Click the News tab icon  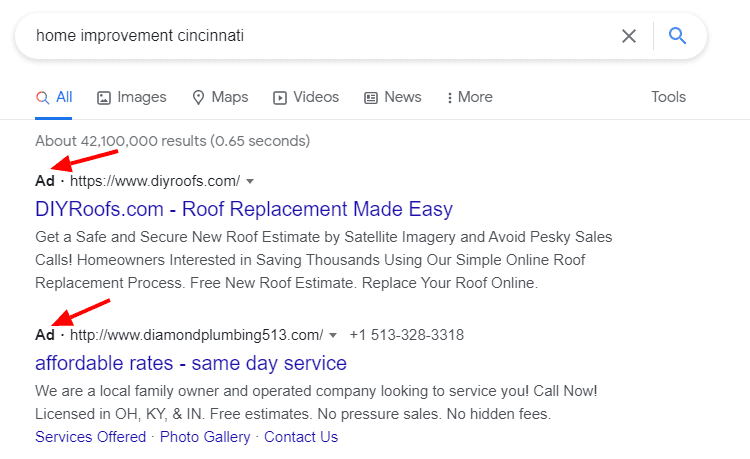(371, 98)
